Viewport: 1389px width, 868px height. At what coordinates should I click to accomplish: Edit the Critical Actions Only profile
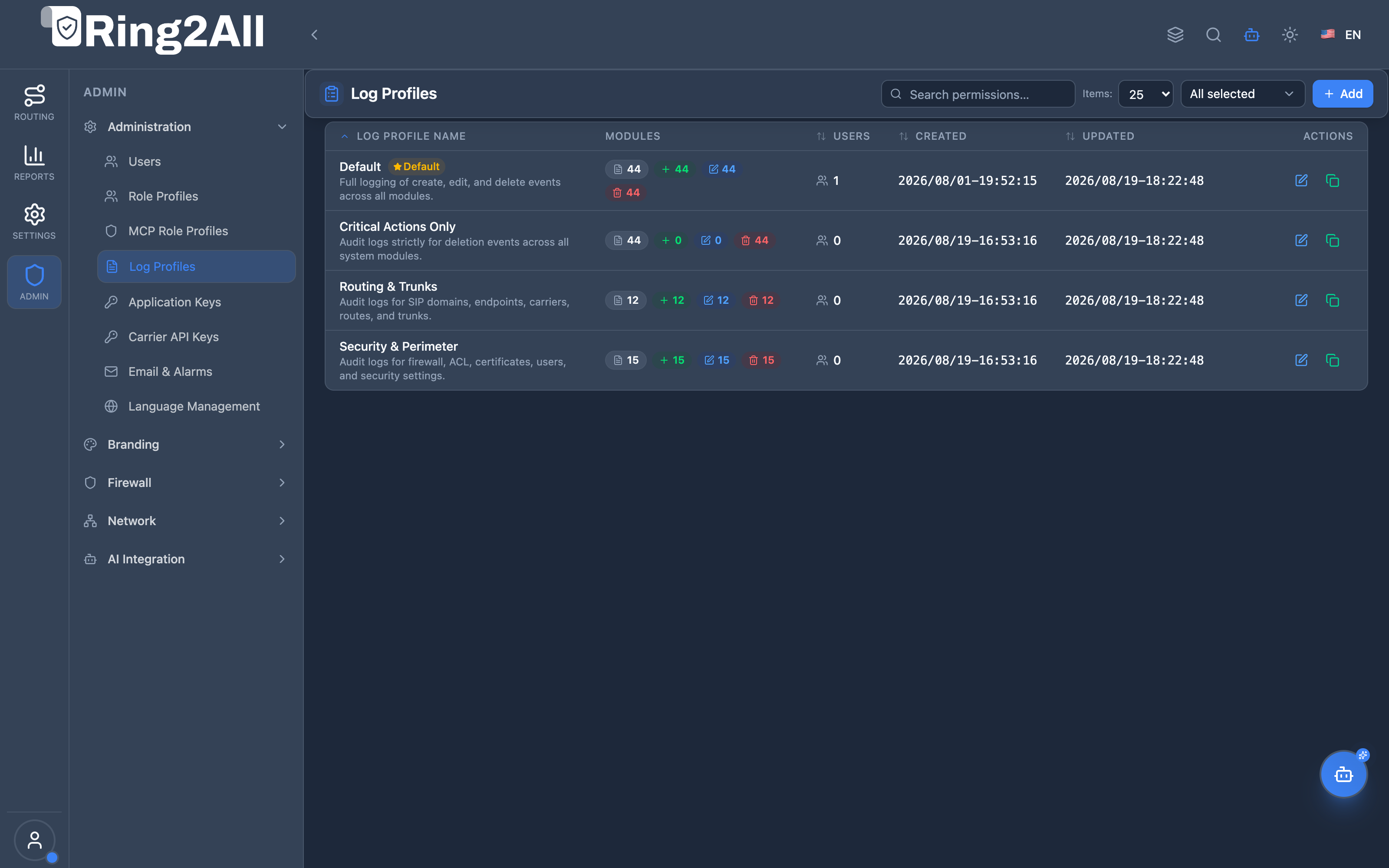(x=1301, y=240)
